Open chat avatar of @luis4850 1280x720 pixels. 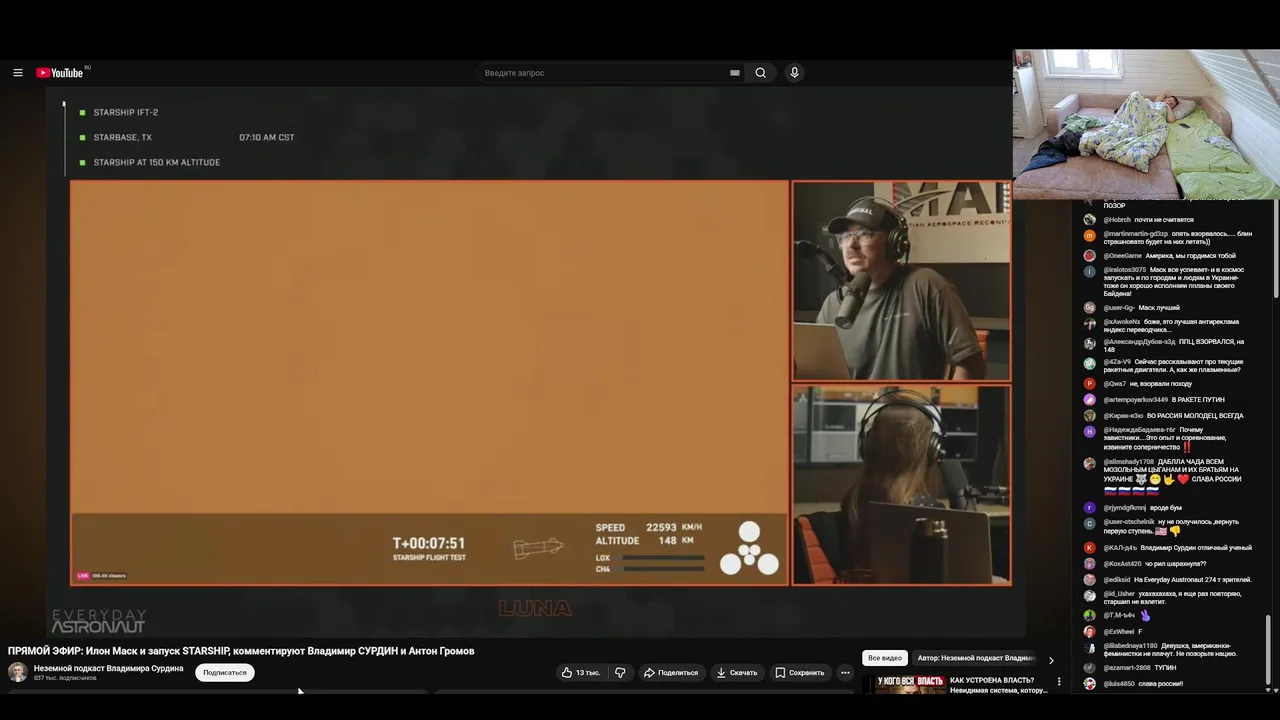1090,684
